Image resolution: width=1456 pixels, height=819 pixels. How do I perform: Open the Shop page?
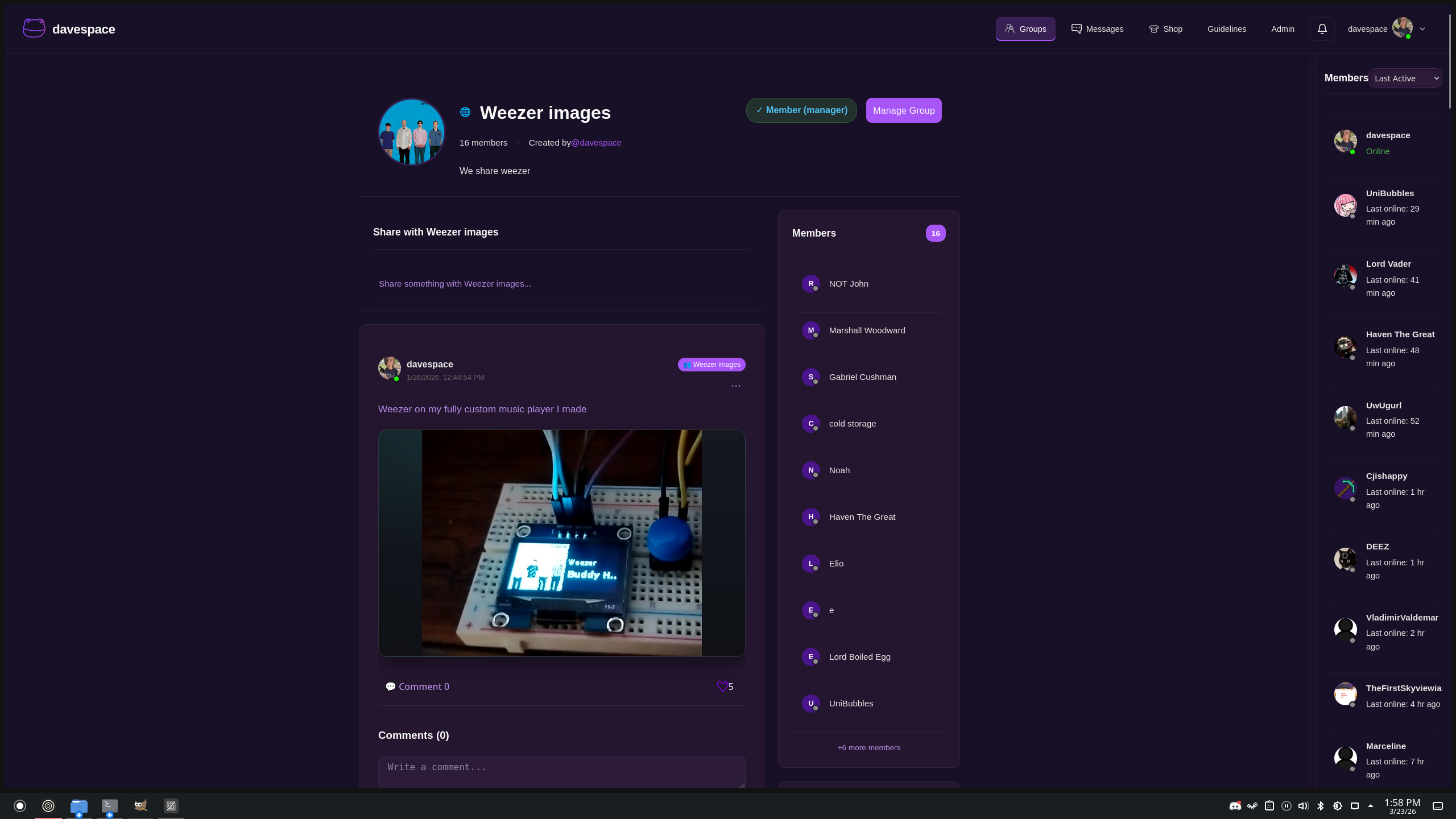[x=1165, y=29]
